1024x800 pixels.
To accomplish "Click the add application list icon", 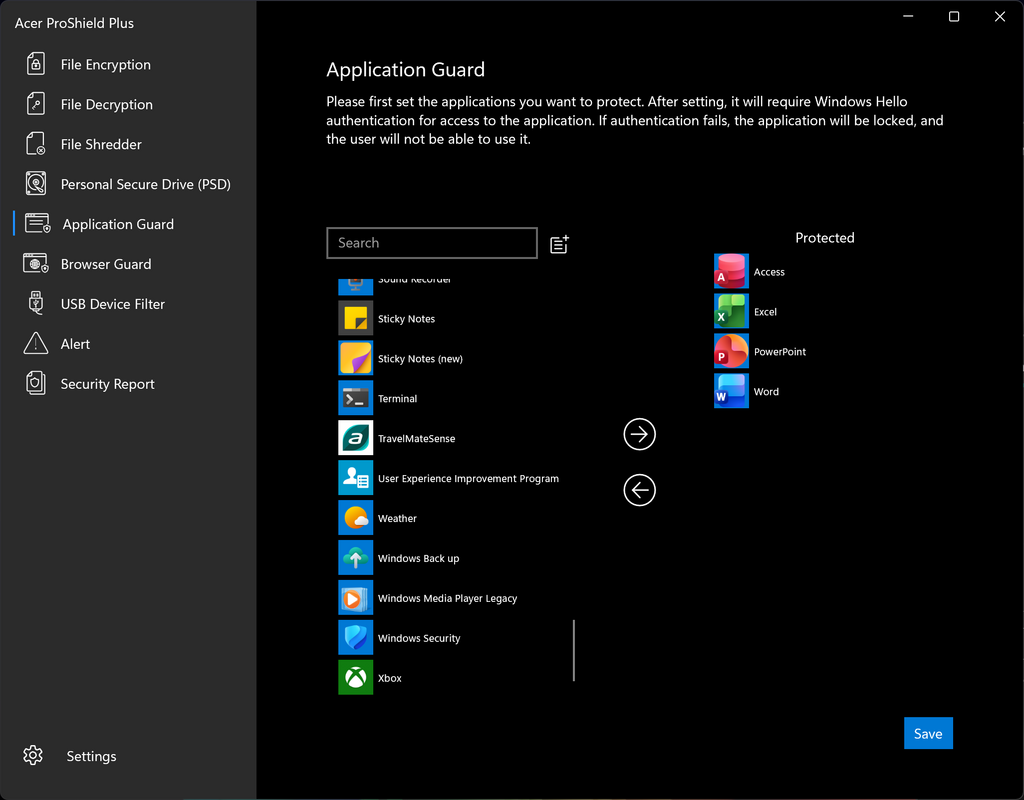I will (560, 244).
